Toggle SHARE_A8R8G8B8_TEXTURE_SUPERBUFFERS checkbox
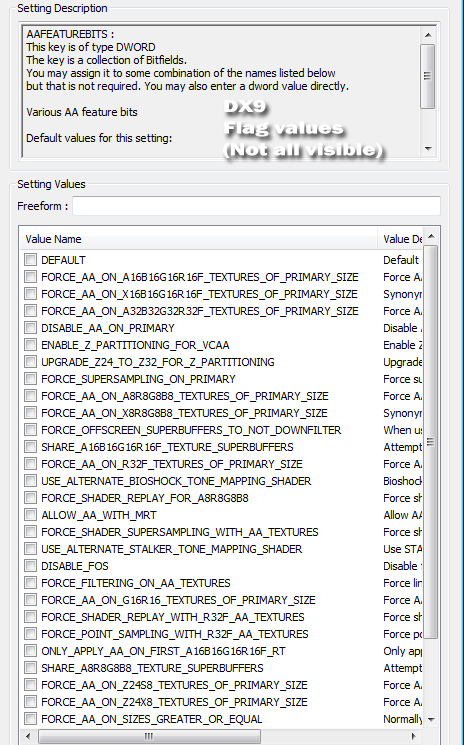Screen dimensions: 464x745 (30, 668)
